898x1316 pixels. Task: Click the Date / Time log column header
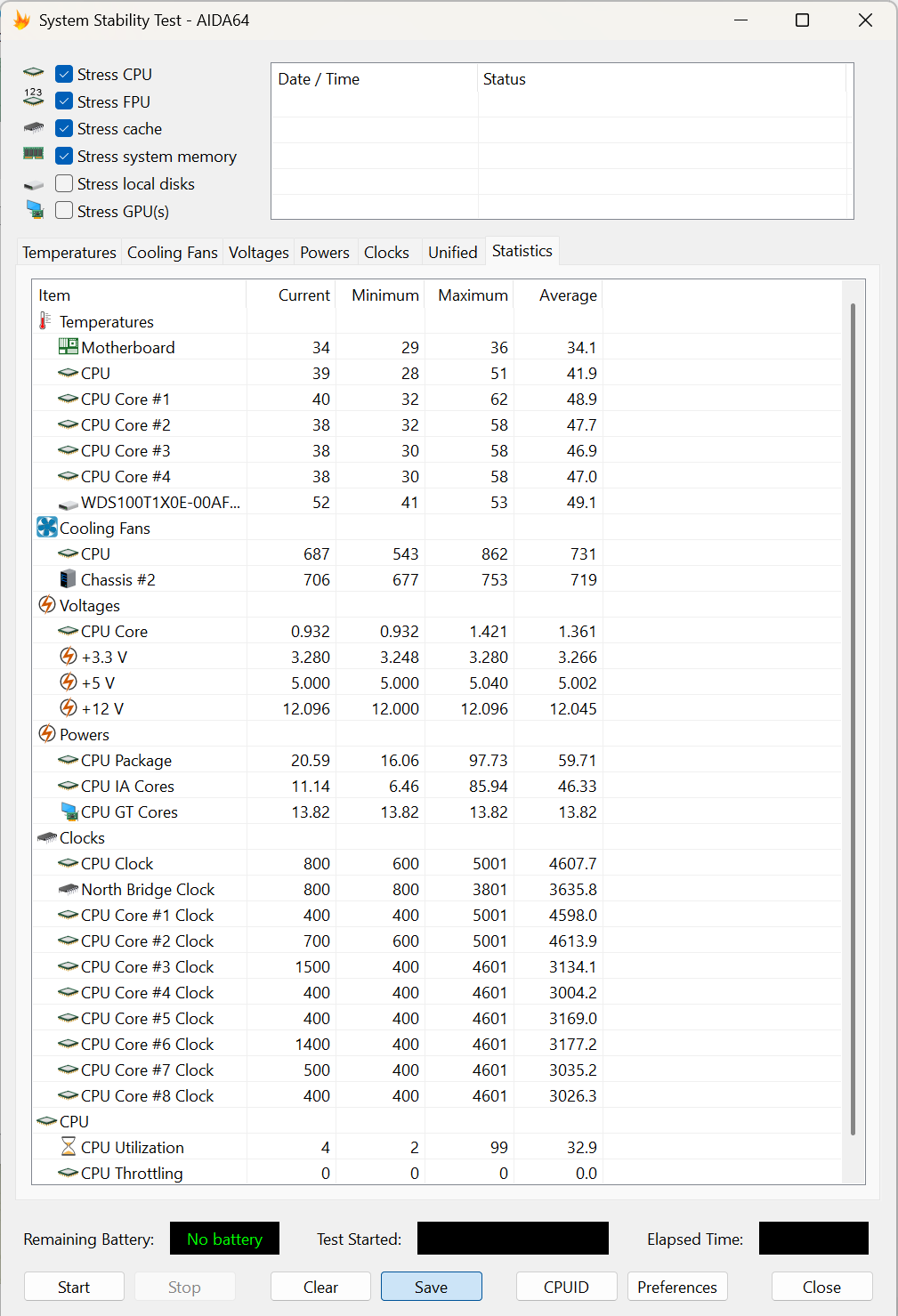(x=375, y=79)
